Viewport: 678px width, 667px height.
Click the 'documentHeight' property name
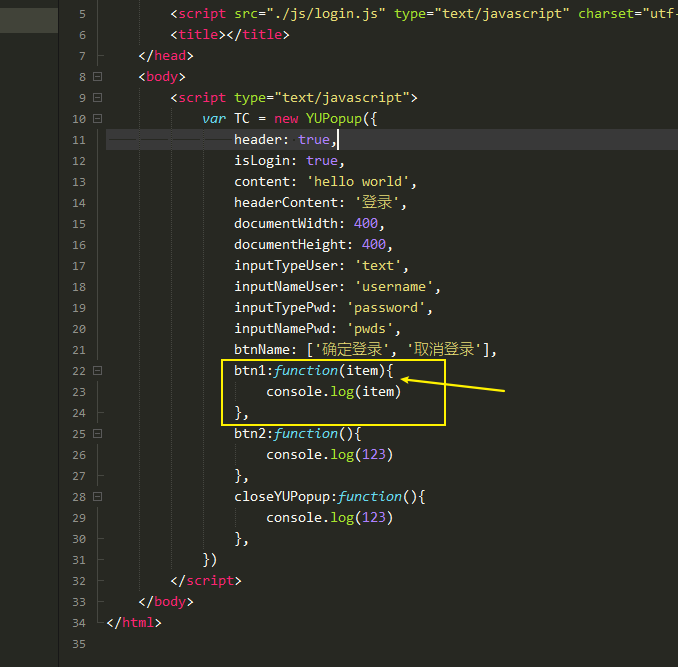coord(290,245)
